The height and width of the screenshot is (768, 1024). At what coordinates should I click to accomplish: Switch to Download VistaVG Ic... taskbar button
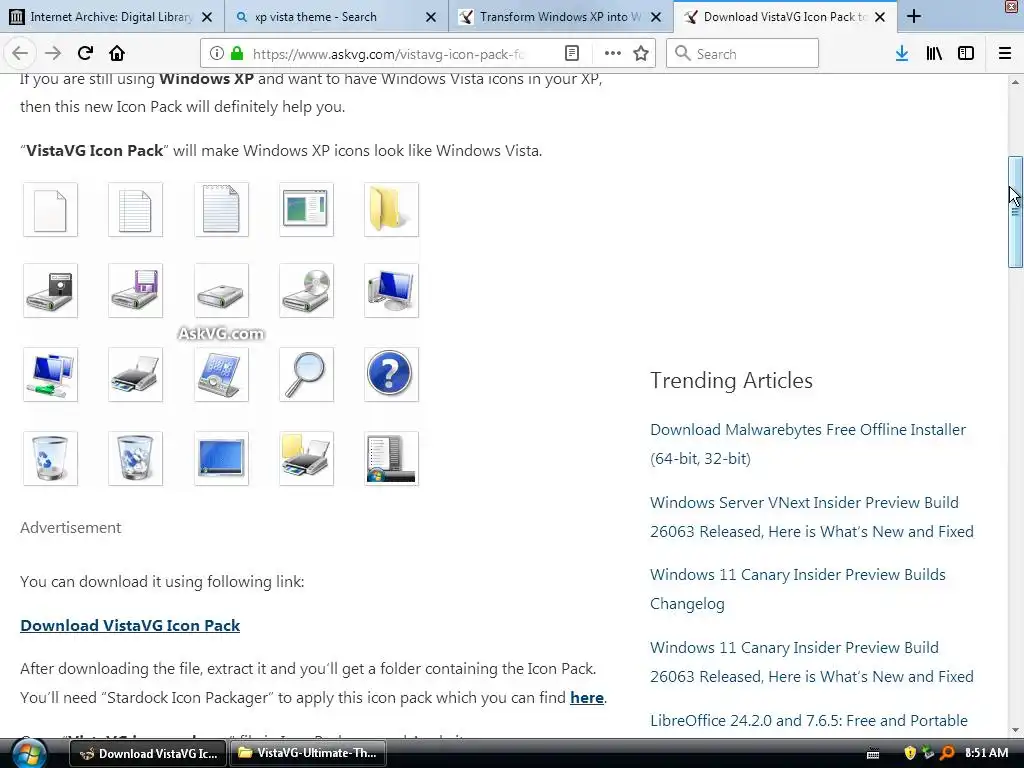[148, 753]
